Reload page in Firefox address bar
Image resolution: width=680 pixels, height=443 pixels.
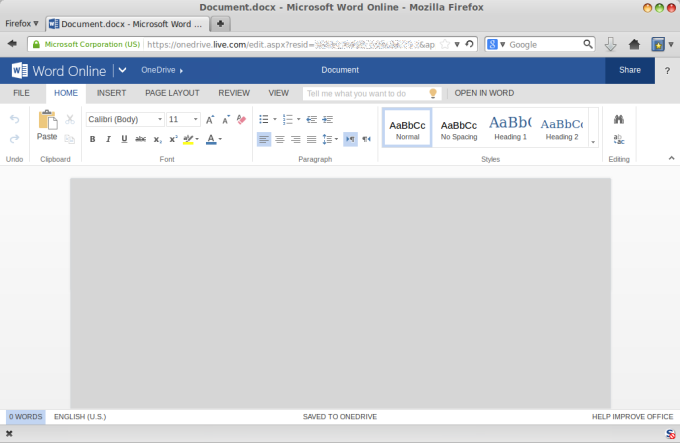469,44
